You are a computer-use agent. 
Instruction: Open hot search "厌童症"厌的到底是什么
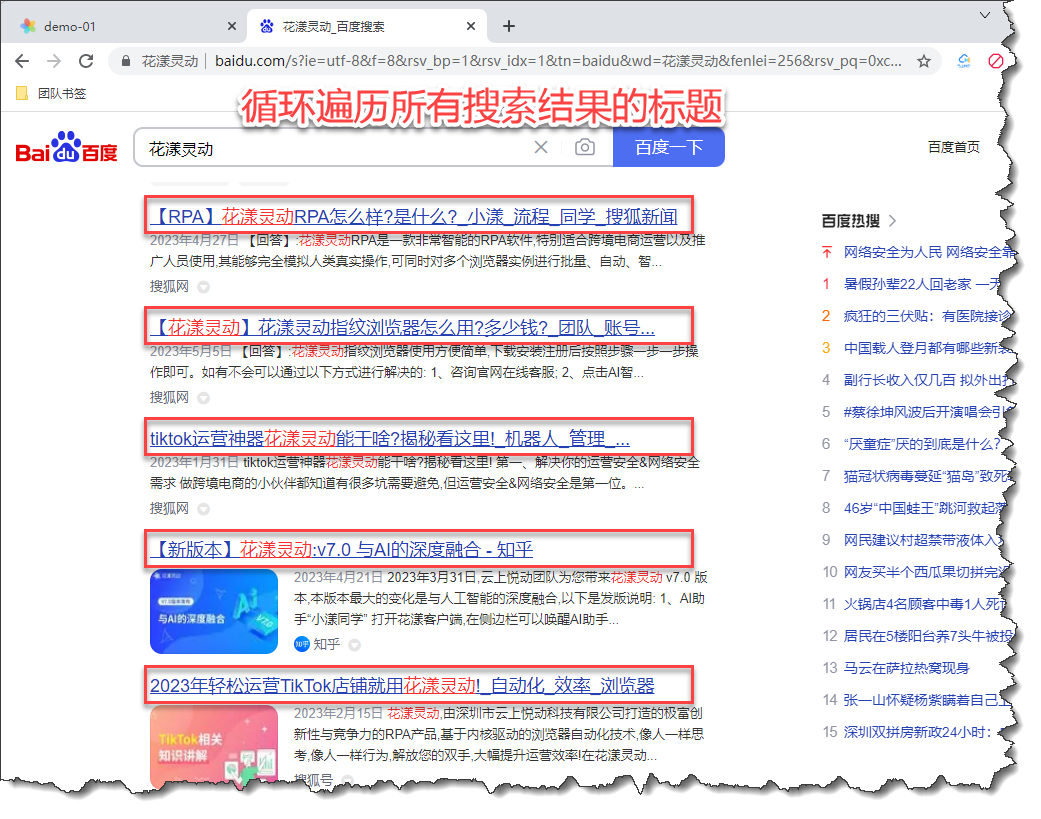coord(922,443)
